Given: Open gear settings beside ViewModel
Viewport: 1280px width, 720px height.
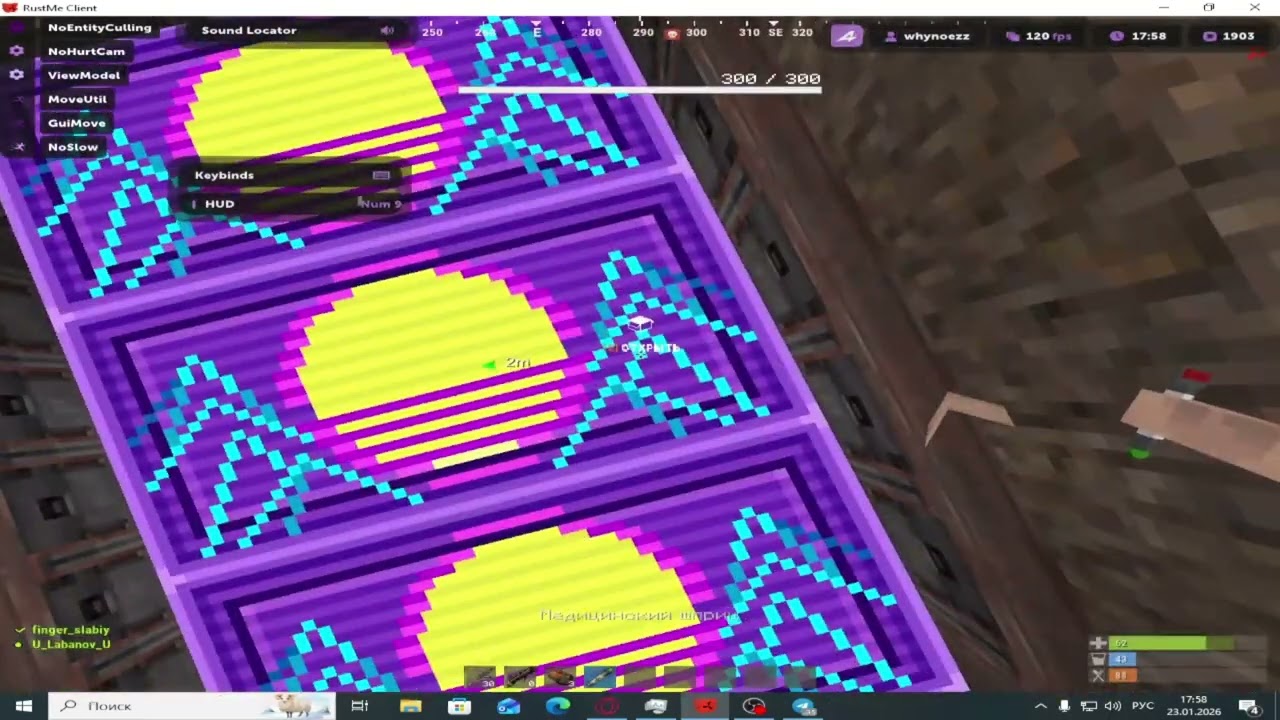Looking at the screenshot, I should pos(17,75).
